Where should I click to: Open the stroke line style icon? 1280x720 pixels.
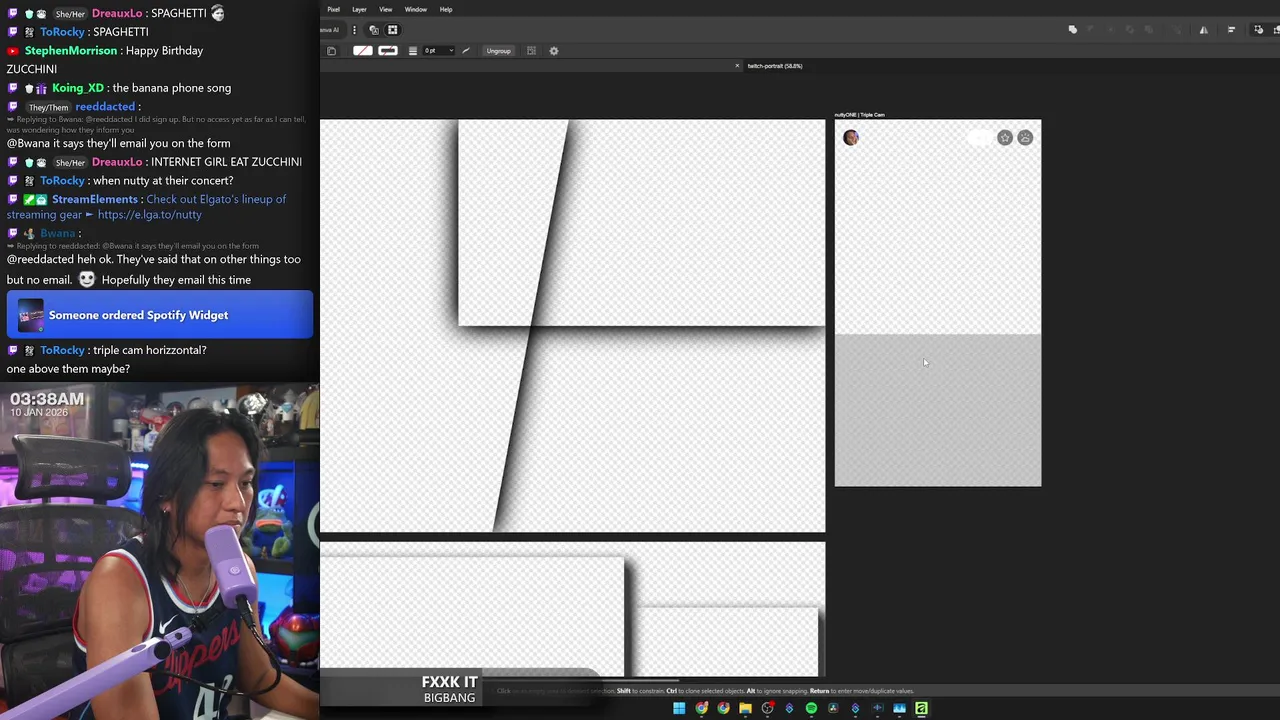click(413, 51)
